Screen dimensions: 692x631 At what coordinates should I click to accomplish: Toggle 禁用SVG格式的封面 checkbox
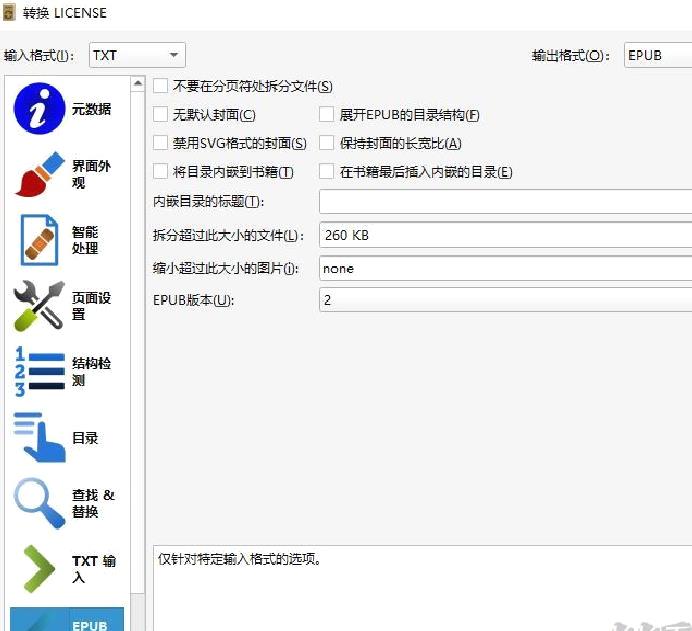[160, 143]
